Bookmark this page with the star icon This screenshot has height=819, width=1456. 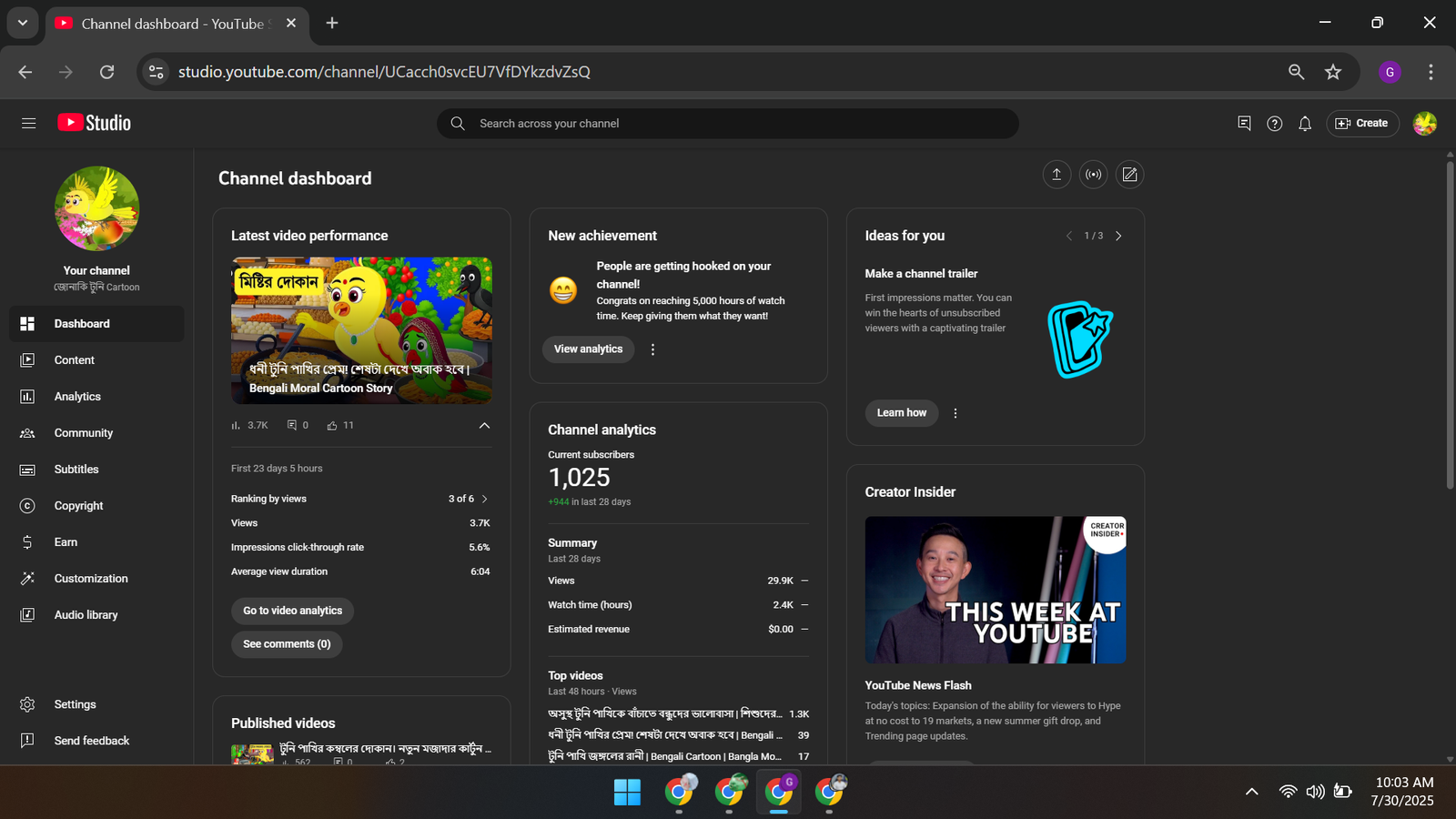(1333, 72)
